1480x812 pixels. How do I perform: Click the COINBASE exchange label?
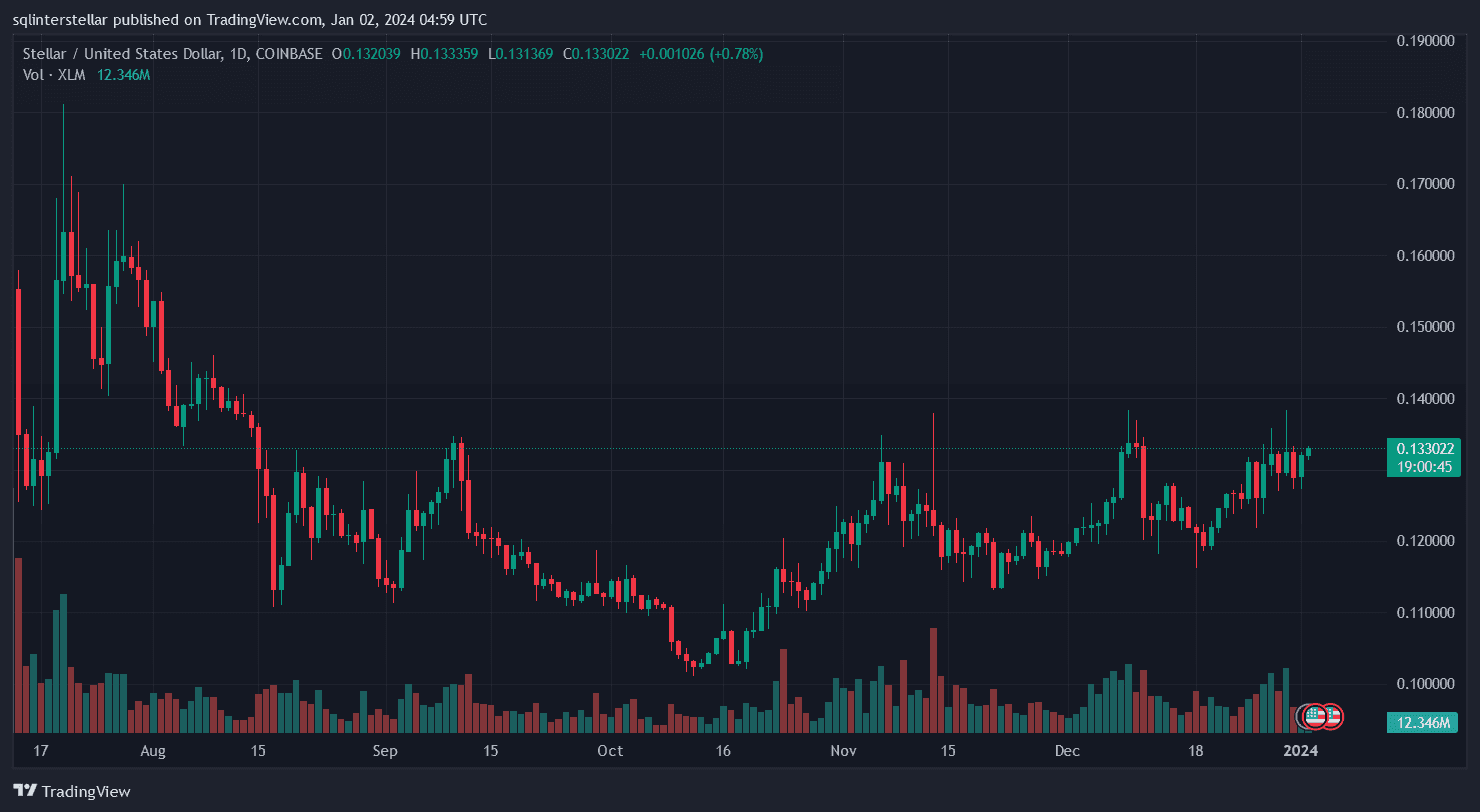tap(288, 54)
